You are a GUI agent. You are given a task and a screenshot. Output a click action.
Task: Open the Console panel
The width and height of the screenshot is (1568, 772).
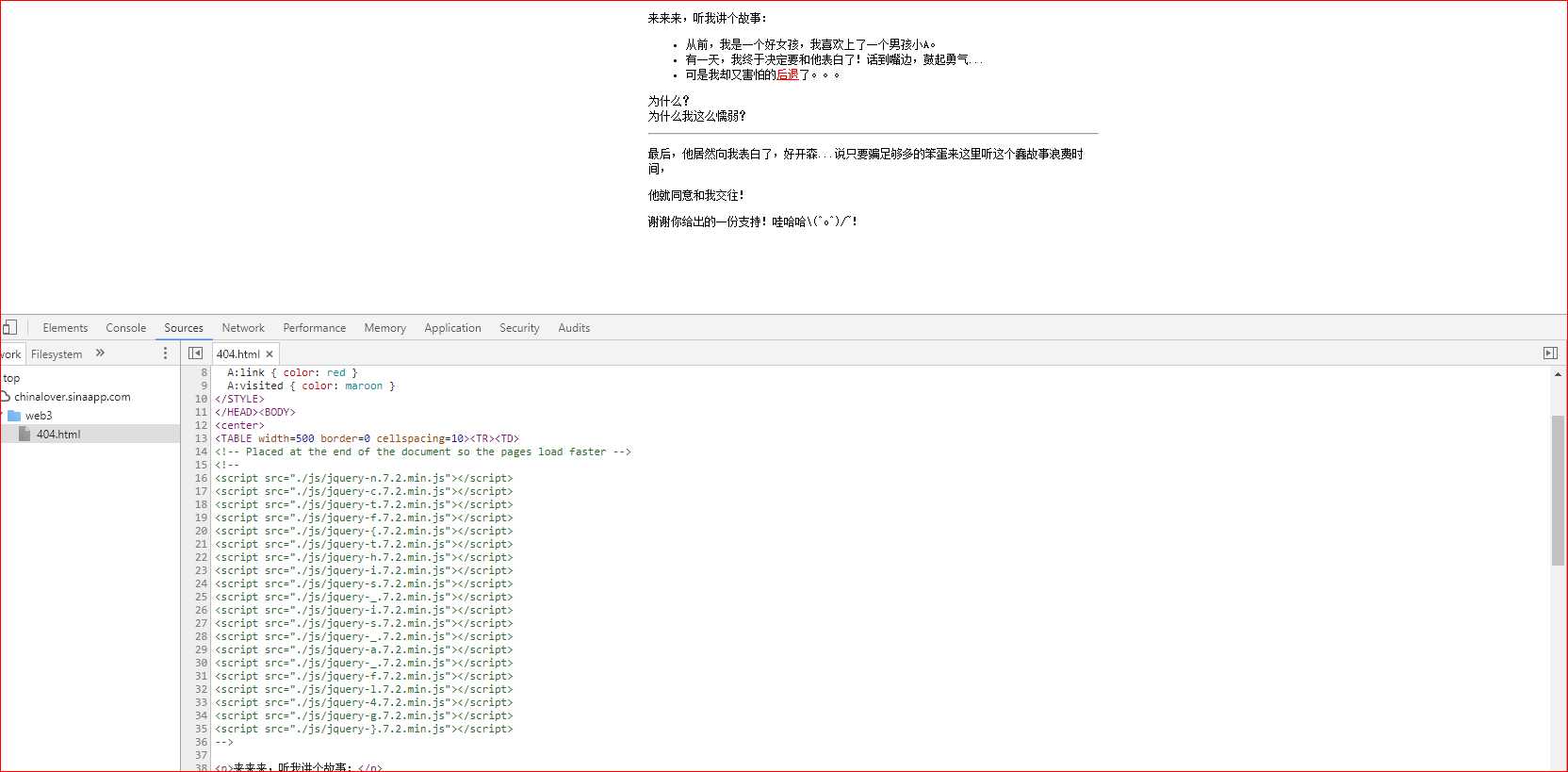125,328
